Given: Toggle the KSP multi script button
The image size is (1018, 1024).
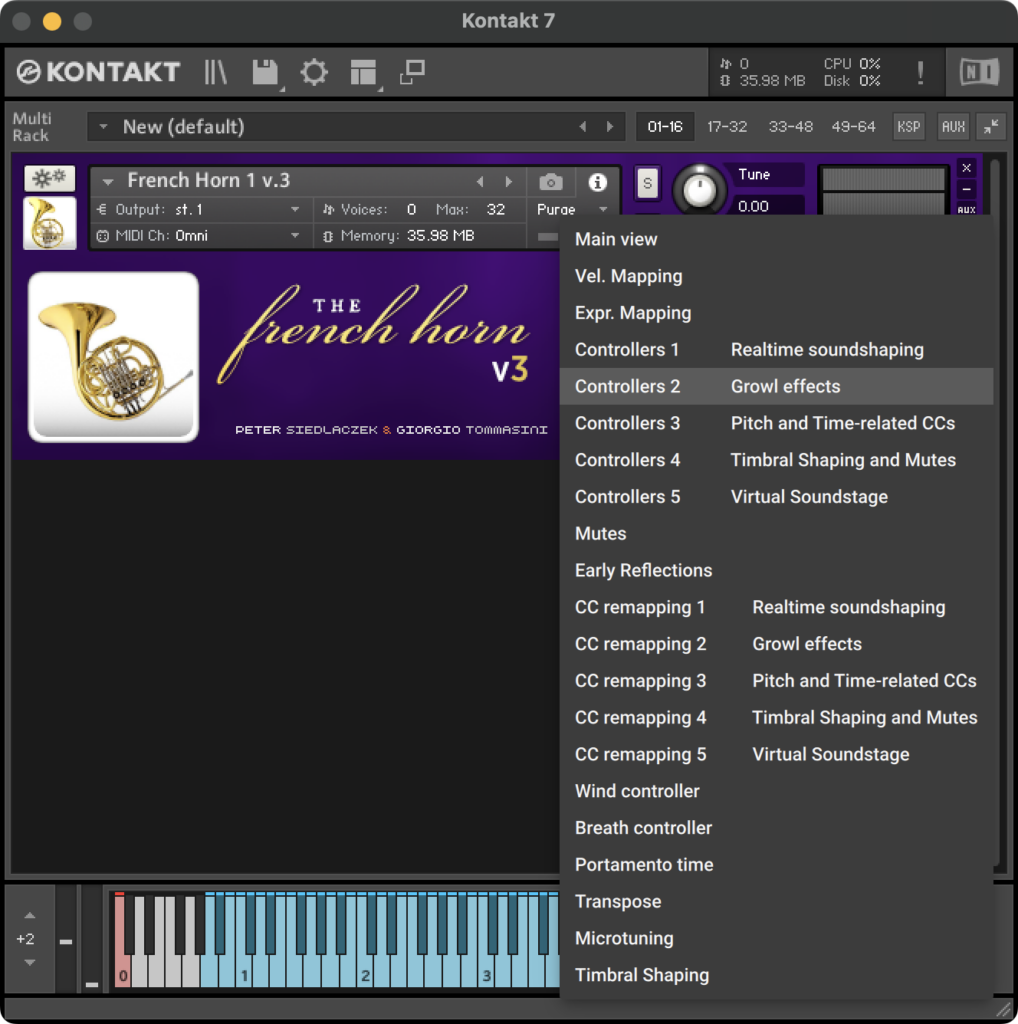Looking at the screenshot, I should [x=909, y=127].
